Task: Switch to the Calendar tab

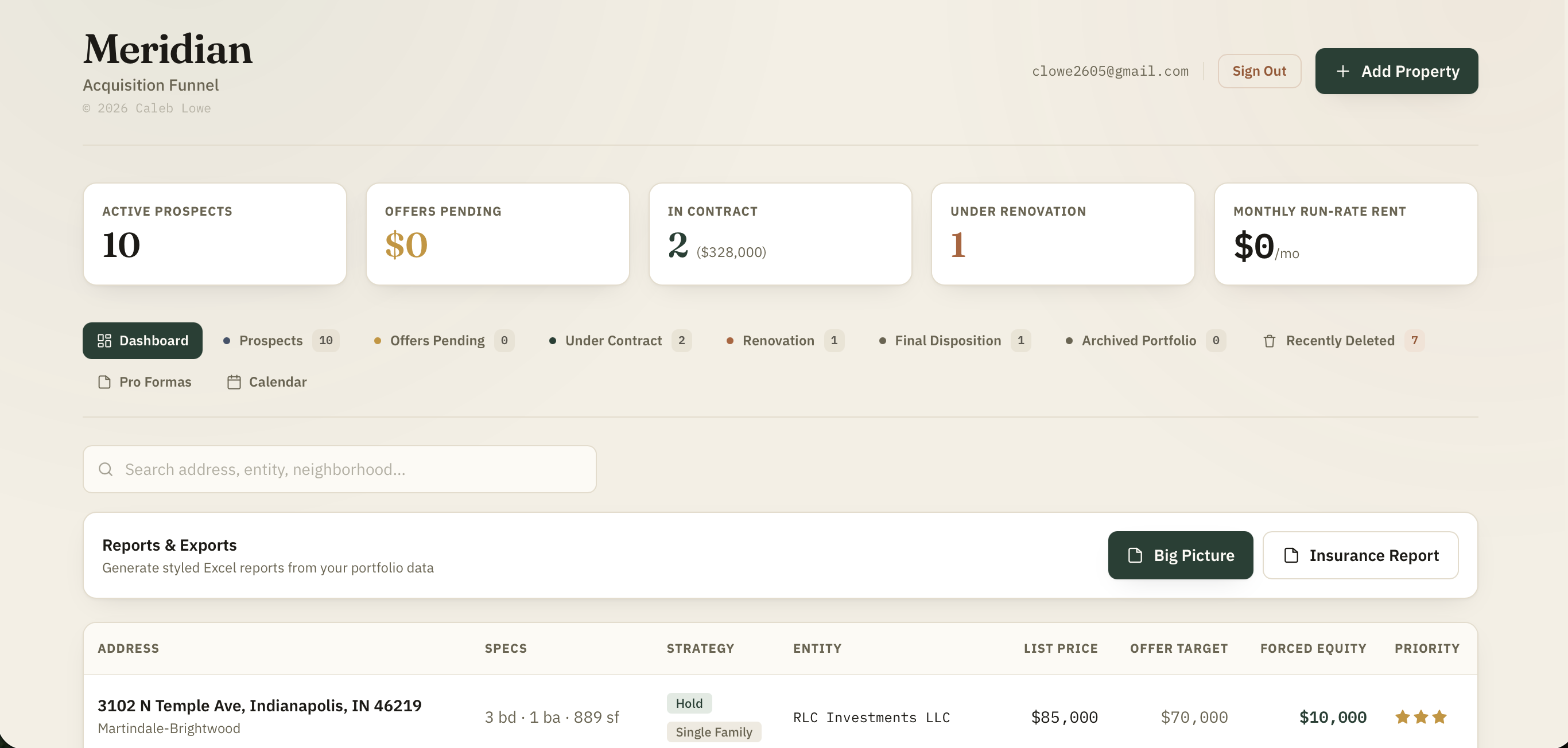Action: [x=267, y=382]
